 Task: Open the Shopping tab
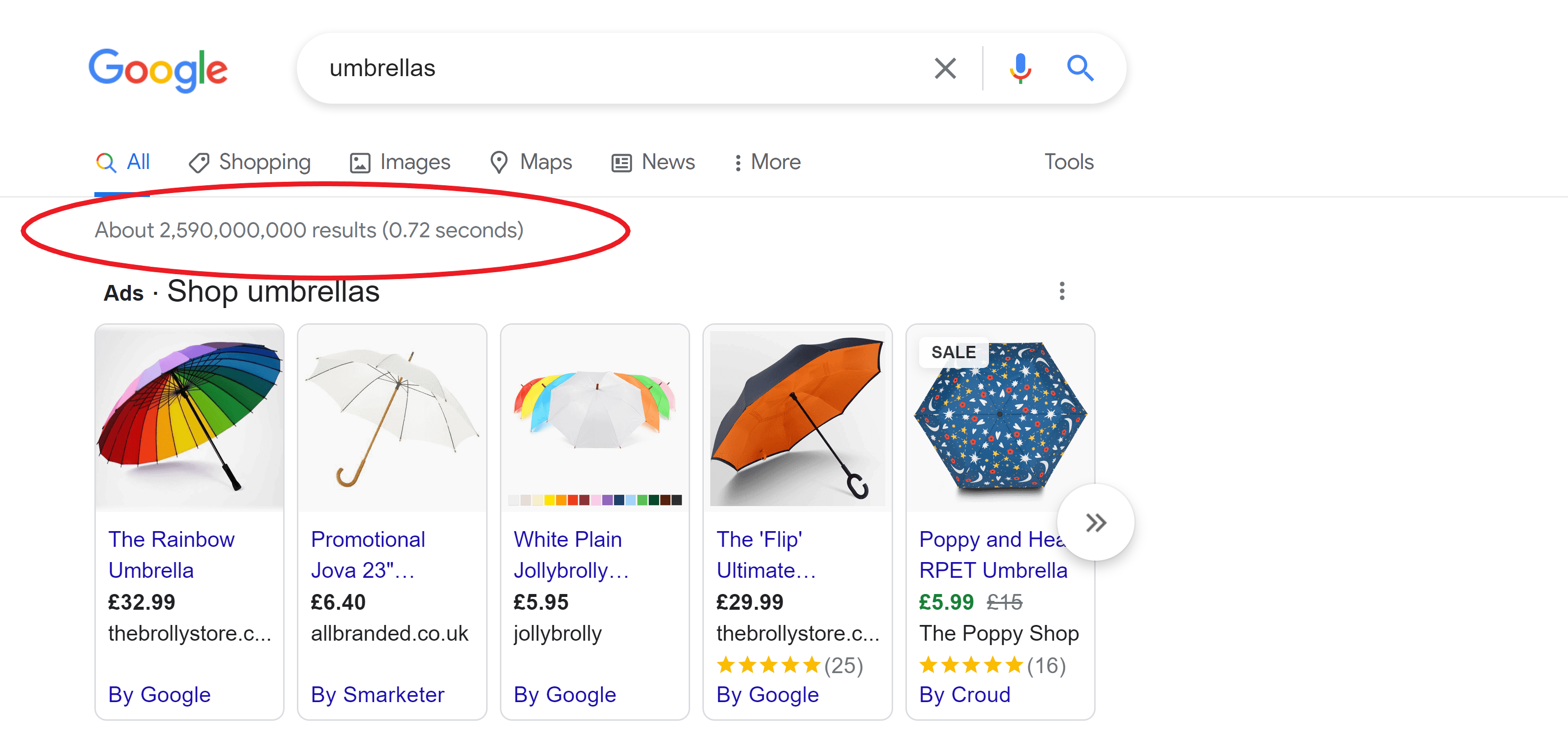click(x=250, y=163)
